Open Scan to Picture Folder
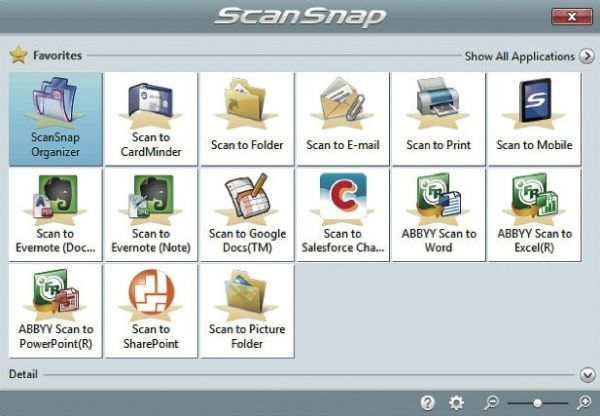This screenshot has width=600, height=416. [247, 311]
